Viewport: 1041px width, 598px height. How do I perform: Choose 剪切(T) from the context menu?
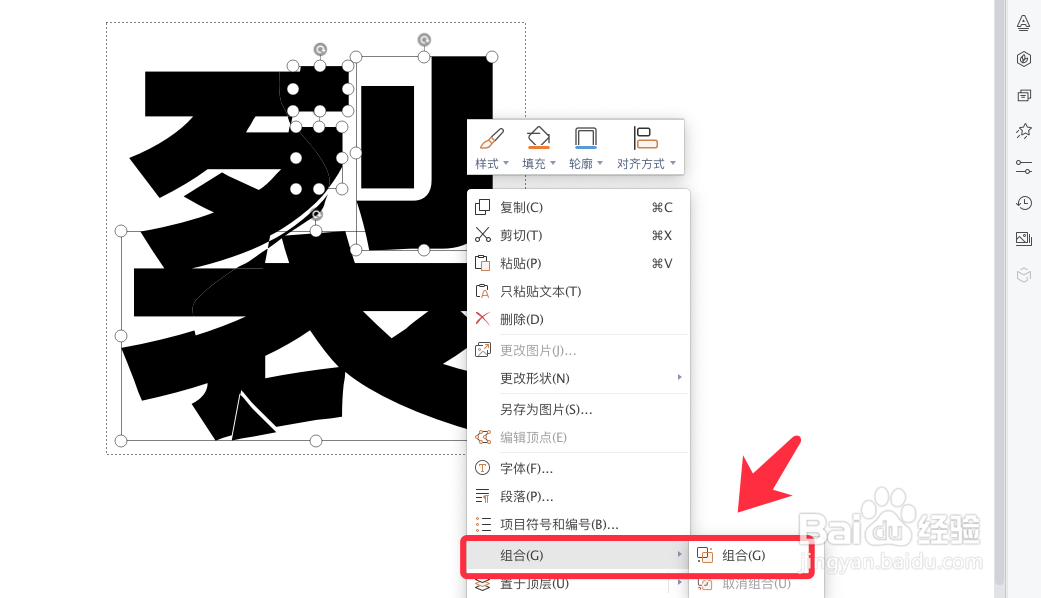pyautogui.click(x=578, y=236)
